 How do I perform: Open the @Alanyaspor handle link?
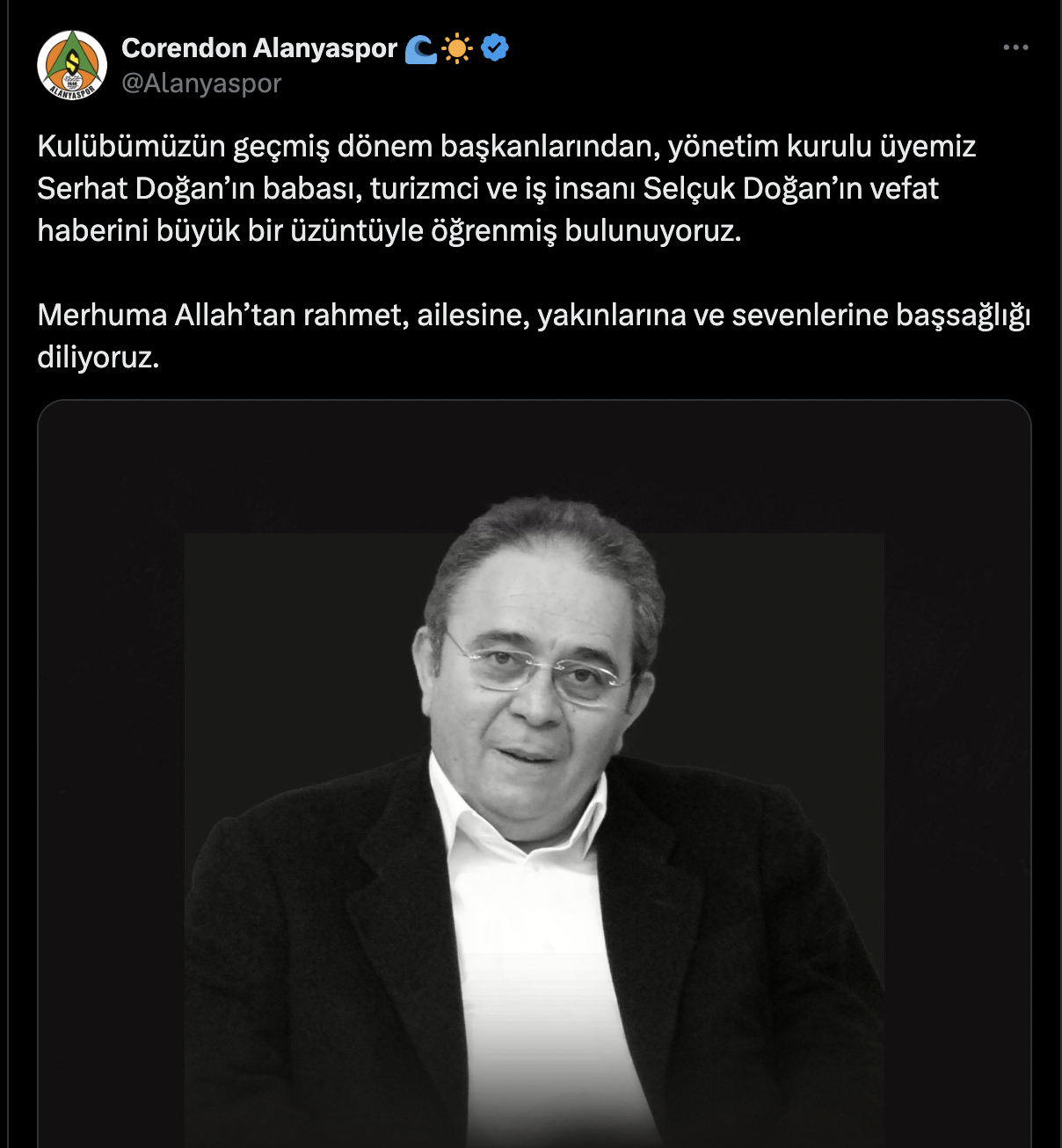pos(201,83)
